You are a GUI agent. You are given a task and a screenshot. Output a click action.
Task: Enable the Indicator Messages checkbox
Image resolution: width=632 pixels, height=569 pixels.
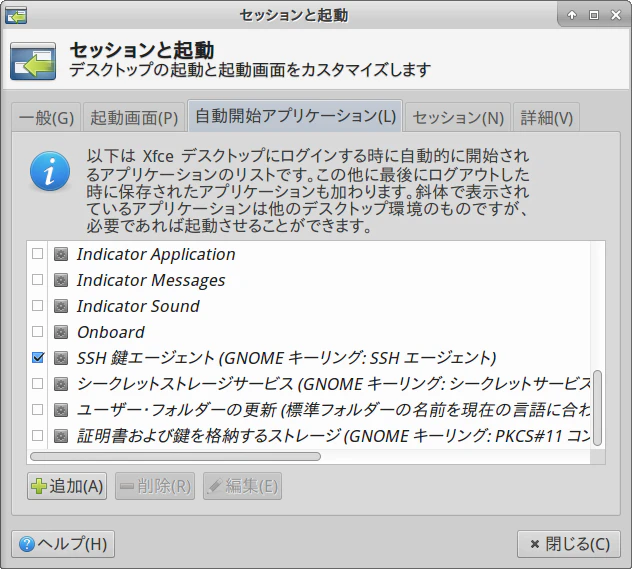coord(37,280)
